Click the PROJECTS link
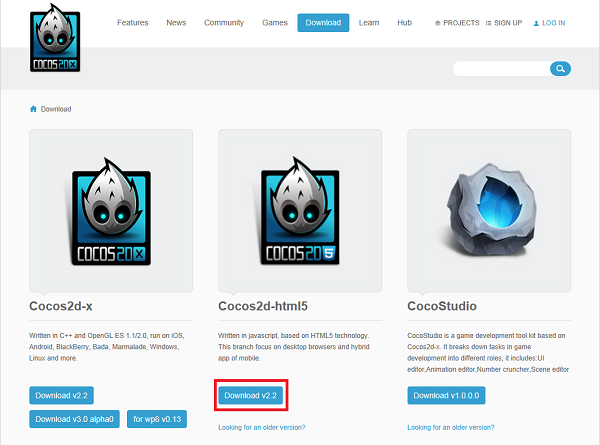Image resolution: width=600 pixels, height=445 pixels. click(461, 23)
